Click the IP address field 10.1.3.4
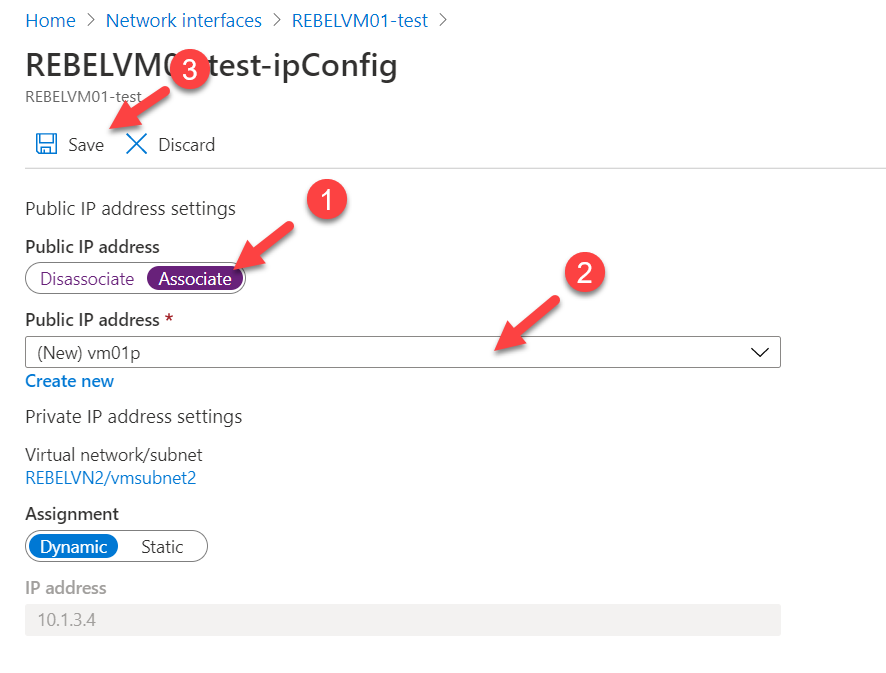886x673 pixels. pyautogui.click(x=403, y=620)
